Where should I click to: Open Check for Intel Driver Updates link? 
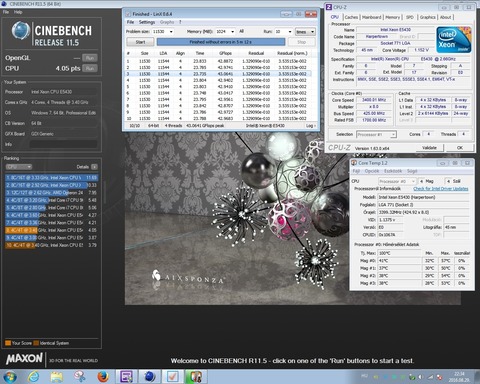441,189
